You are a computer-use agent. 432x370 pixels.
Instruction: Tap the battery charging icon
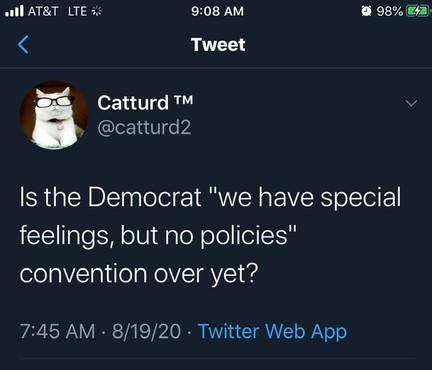(x=417, y=12)
